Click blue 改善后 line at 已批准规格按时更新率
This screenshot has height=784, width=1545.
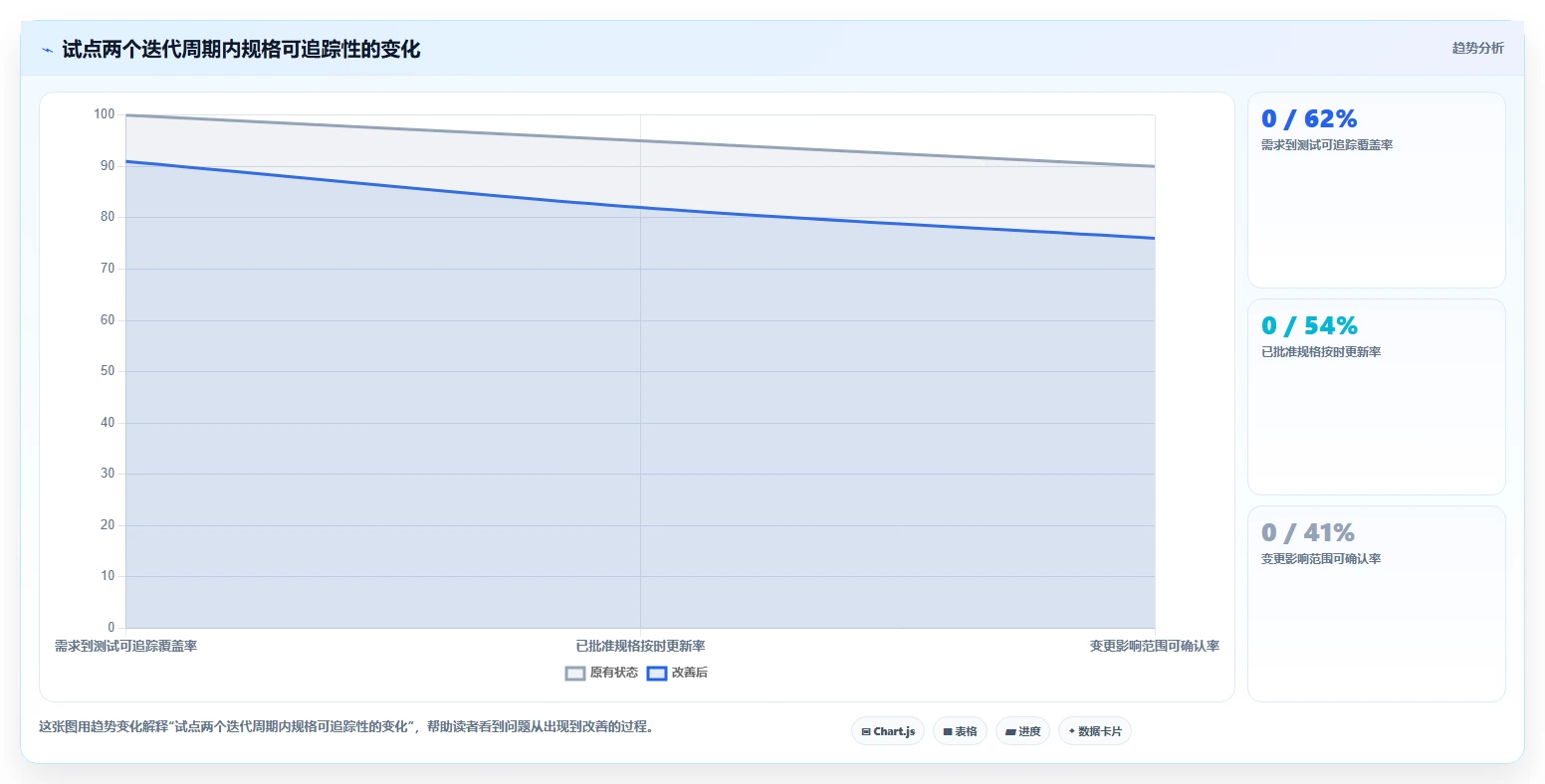click(640, 207)
